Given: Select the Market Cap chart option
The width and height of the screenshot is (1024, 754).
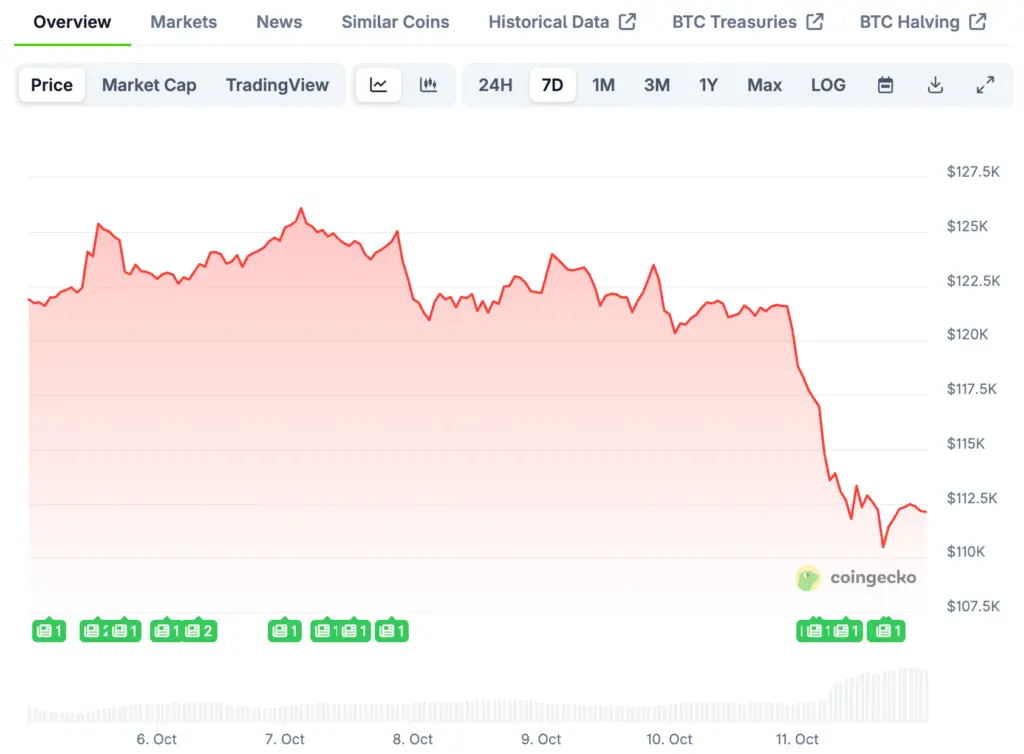Looking at the screenshot, I should coord(149,85).
